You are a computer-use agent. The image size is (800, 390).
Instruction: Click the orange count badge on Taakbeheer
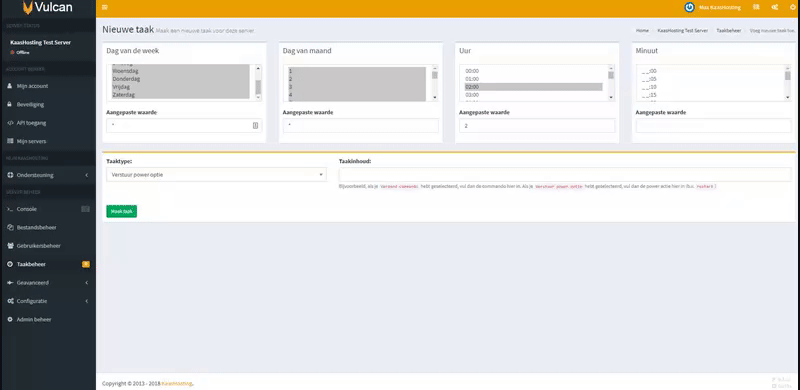click(x=86, y=264)
